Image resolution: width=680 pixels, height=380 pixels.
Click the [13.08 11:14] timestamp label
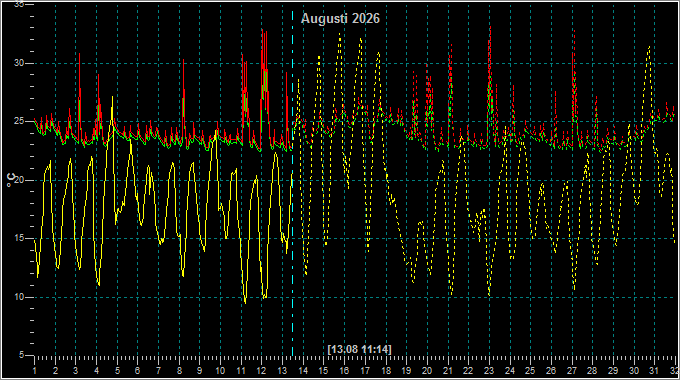point(360,349)
